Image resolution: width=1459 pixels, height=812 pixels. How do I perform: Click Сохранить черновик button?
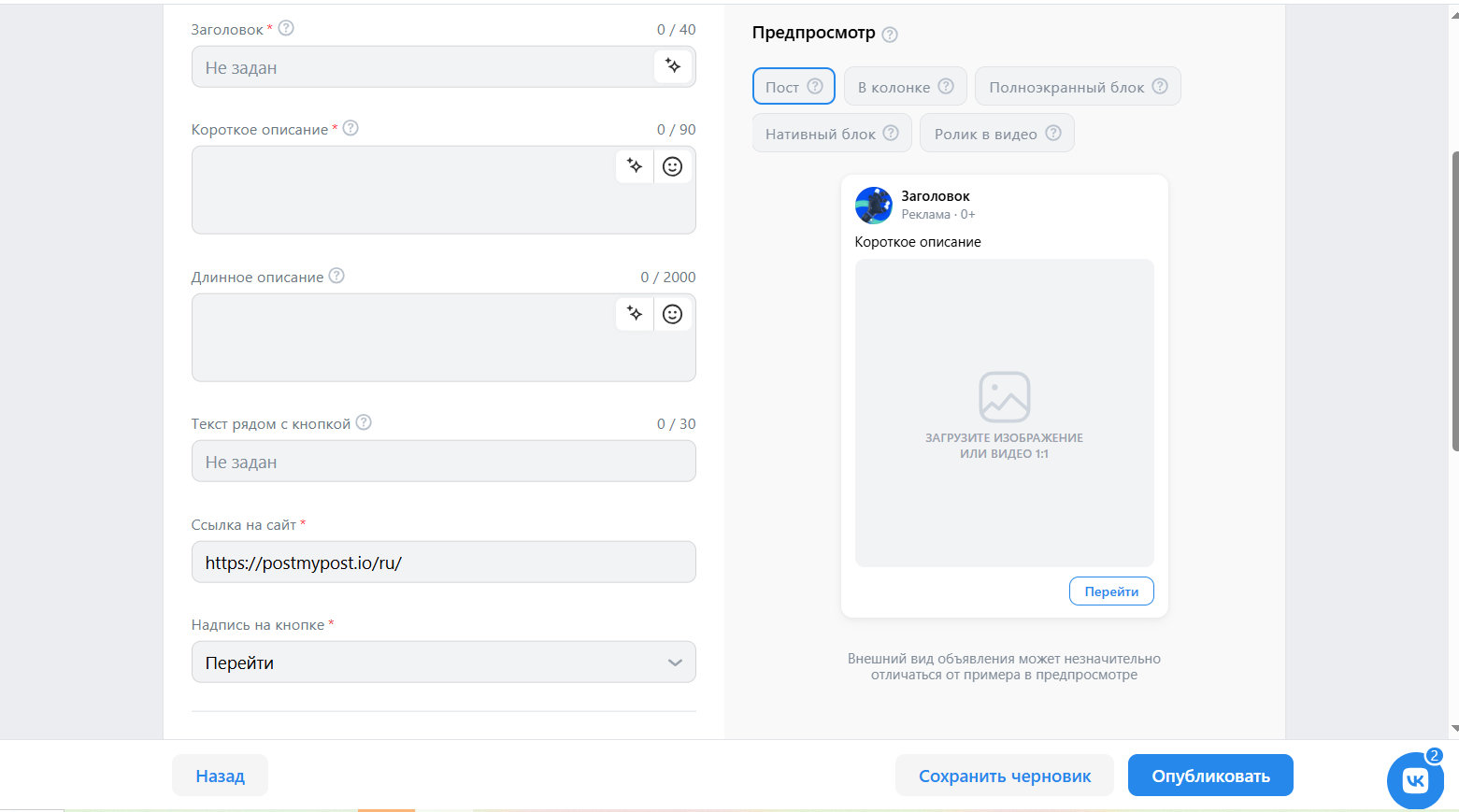[x=1005, y=776]
